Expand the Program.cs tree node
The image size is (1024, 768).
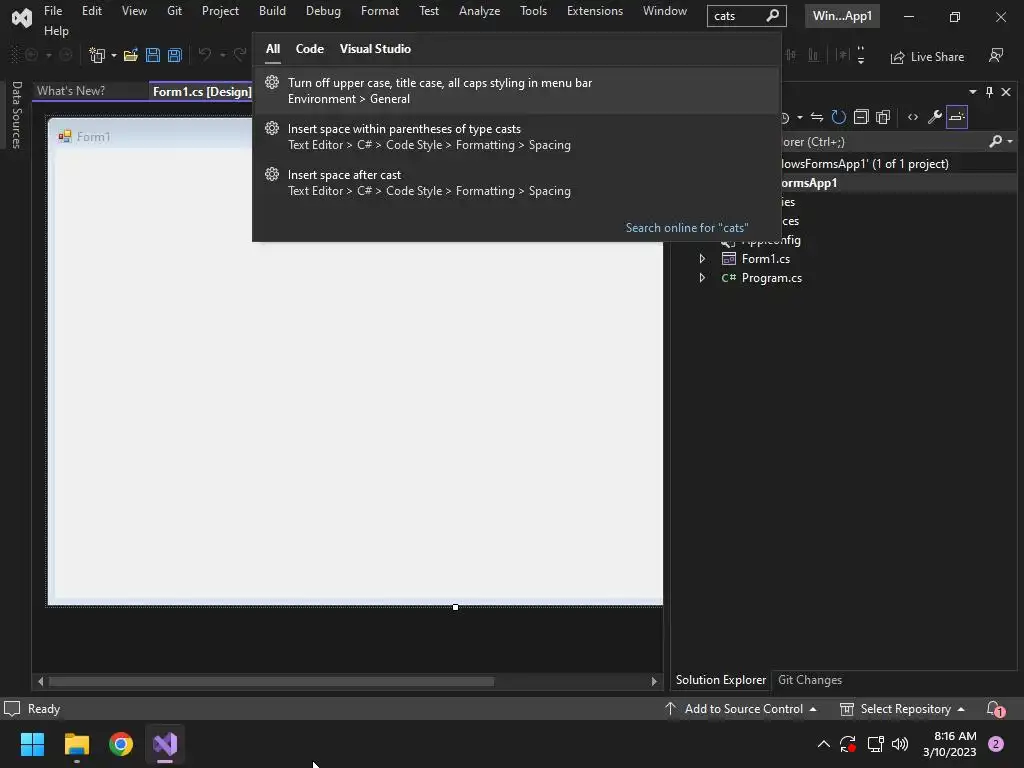(x=702, y=278)
